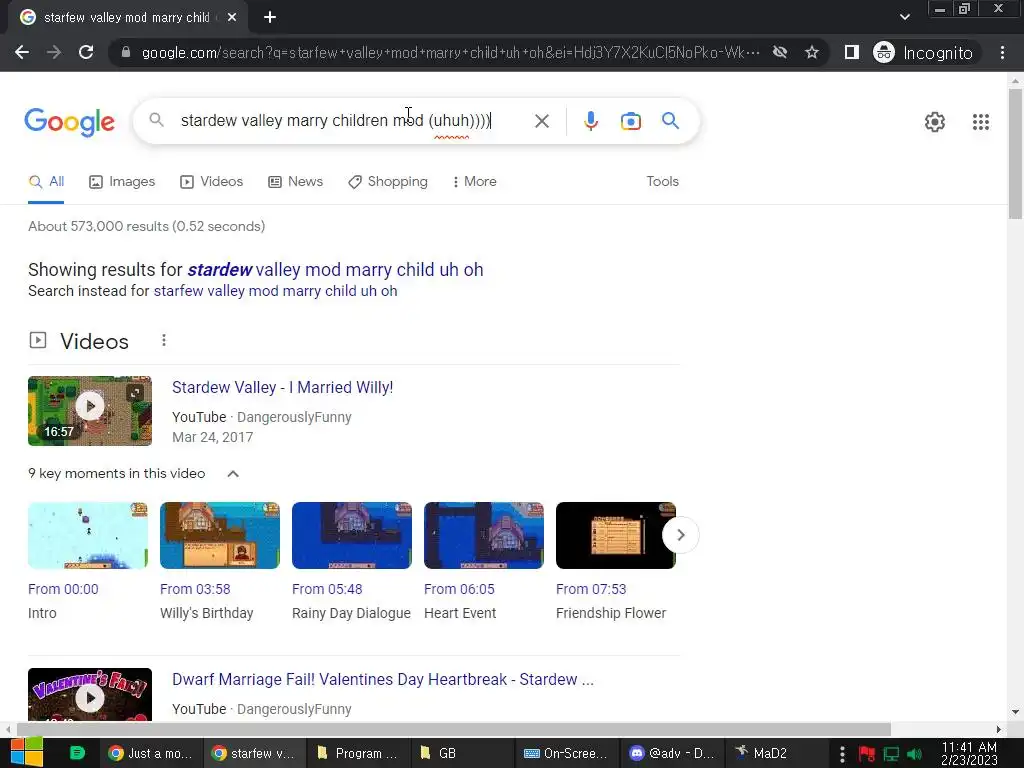Show hidden taskbar tray overflow dots
Image resolution: width=1024 pixels, height=768 pixels.
coord(842,754)
